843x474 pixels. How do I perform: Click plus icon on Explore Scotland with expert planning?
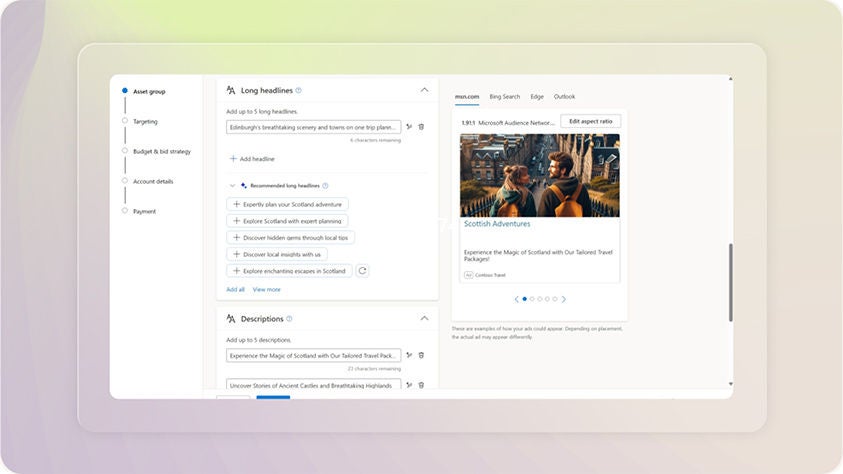[x=236, y=221]
